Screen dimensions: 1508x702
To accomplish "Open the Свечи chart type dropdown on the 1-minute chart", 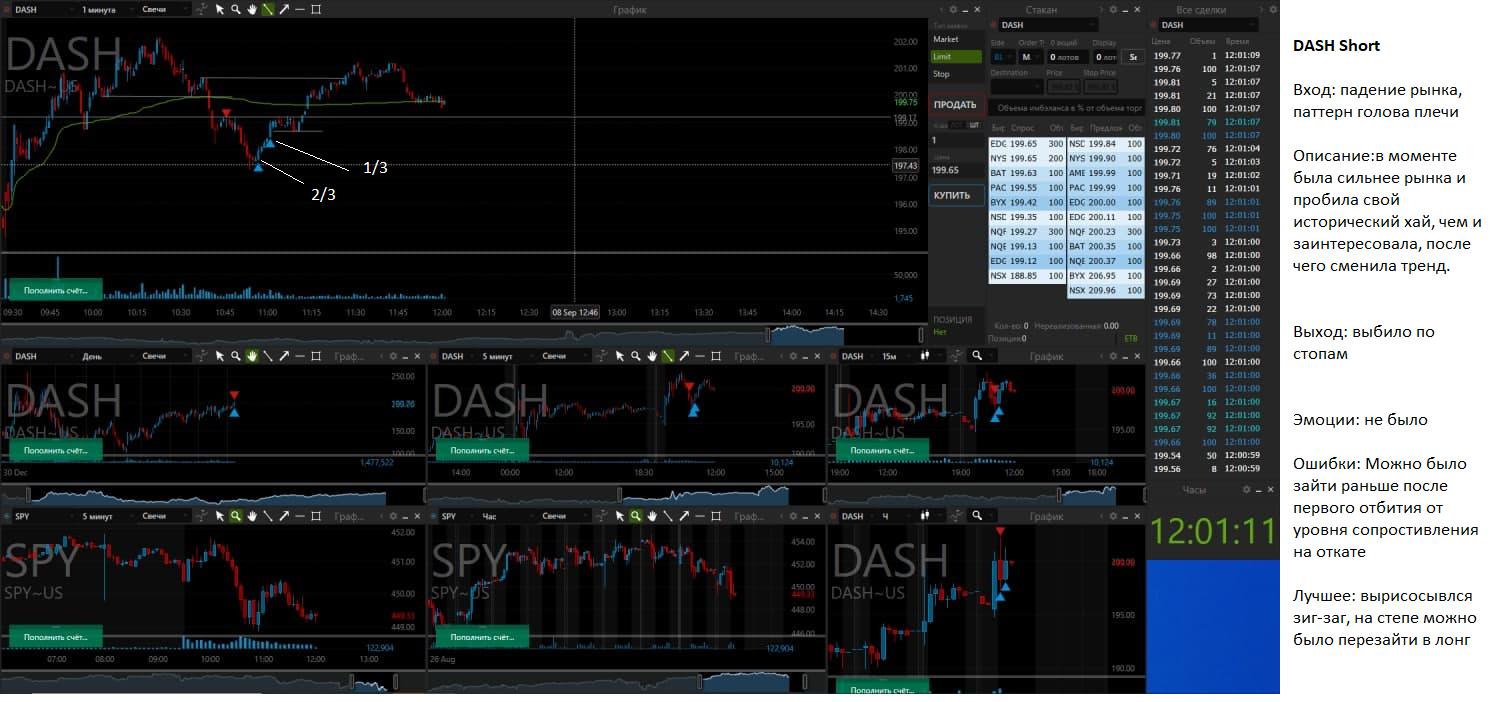I will [x=167, y=9].
